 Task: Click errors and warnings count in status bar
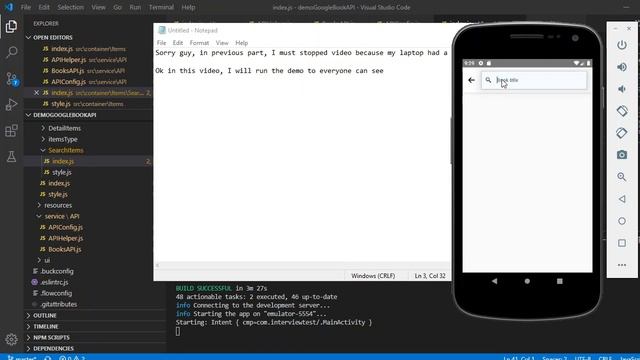[x=72, y=358]
